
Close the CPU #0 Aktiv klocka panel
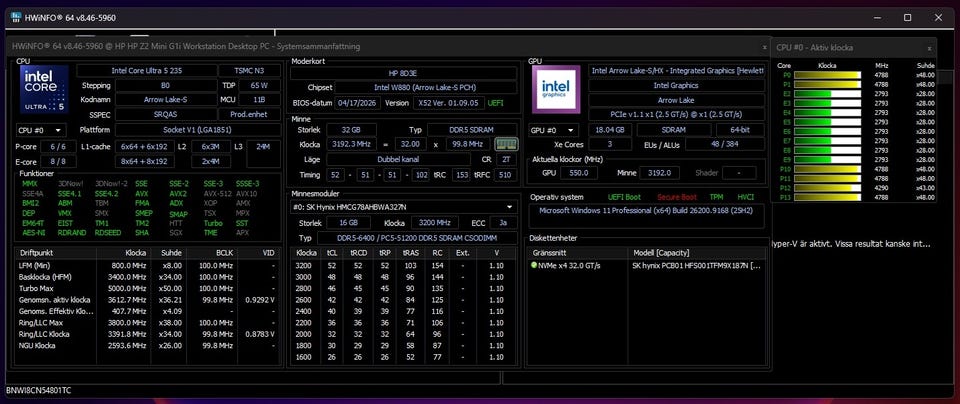tap(929, 48)
